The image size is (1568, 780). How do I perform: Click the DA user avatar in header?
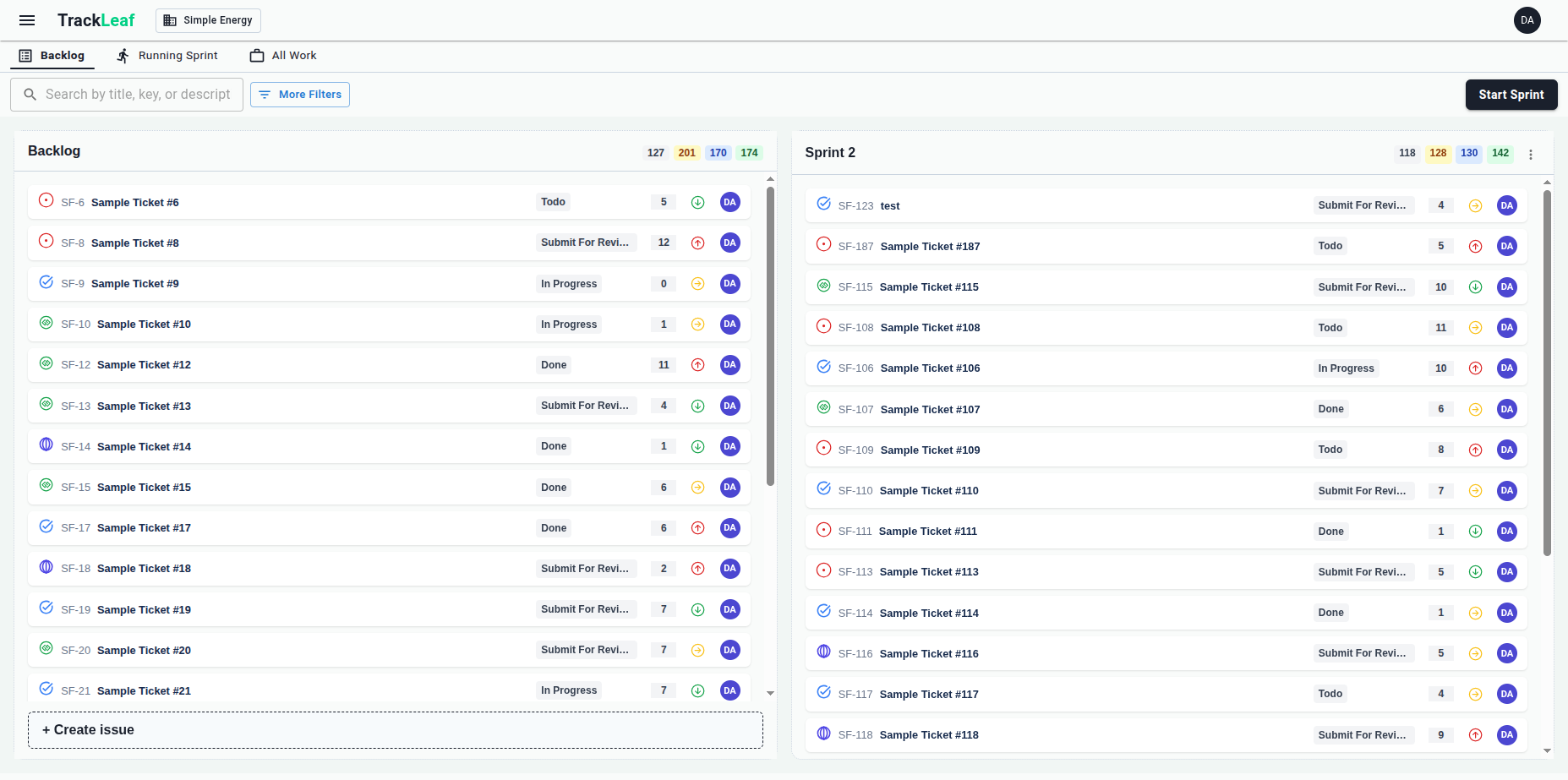tap(1527, 20)
